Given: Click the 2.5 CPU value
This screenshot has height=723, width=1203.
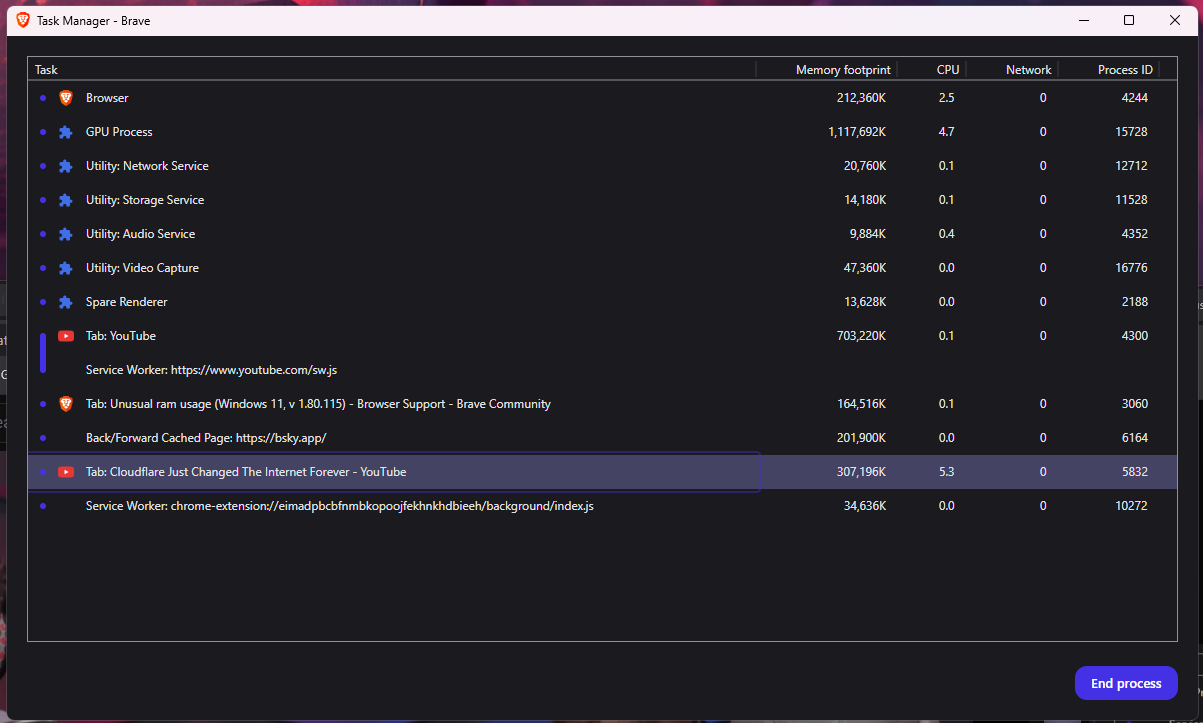Looking at the screenshot, I should pyautogui.click(x=946, y=98).
